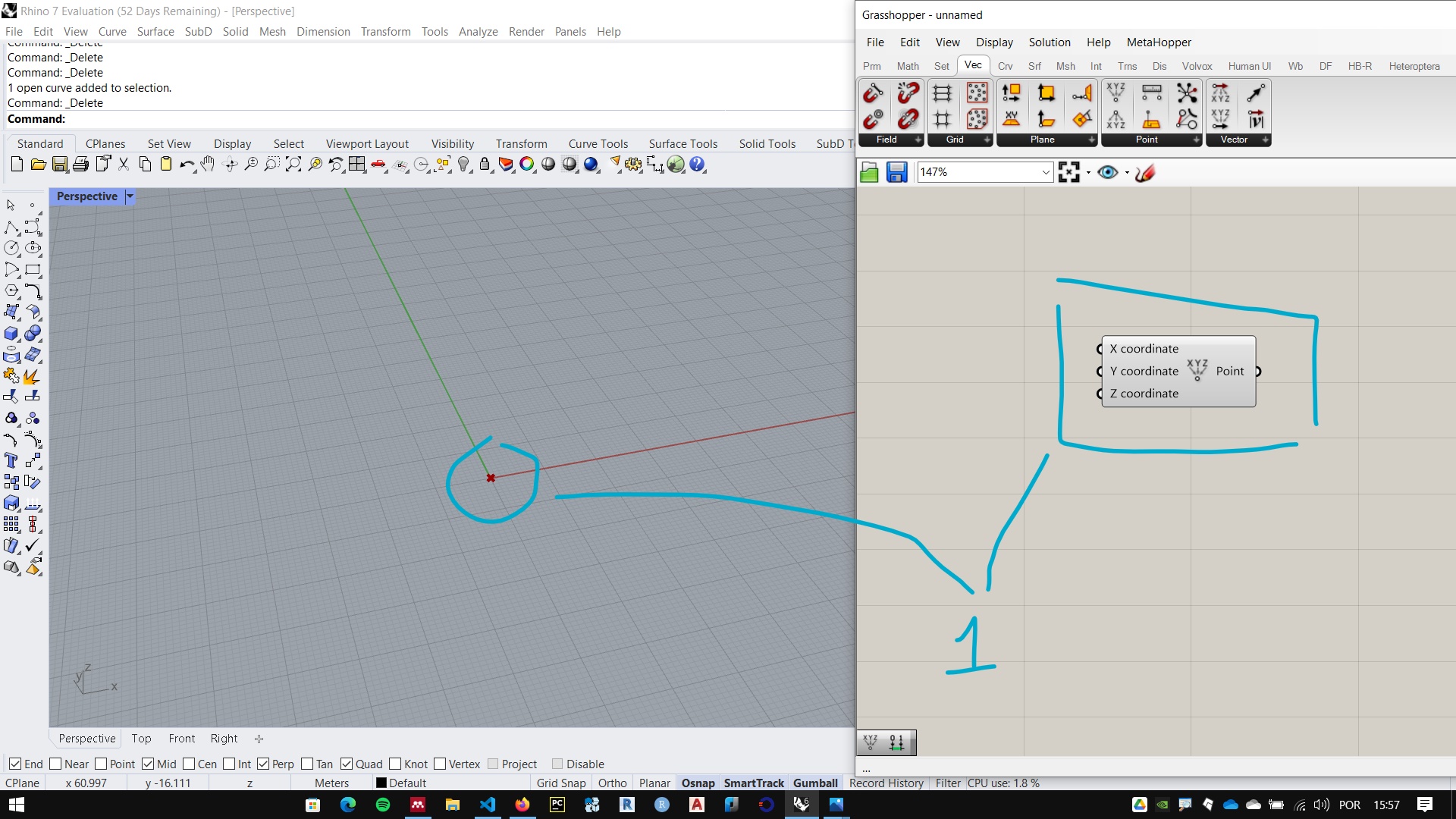This screenshot has height=819, width=1456.
Task: Click the Line Charge magnet icon in Field
Action: click(872, 93)
